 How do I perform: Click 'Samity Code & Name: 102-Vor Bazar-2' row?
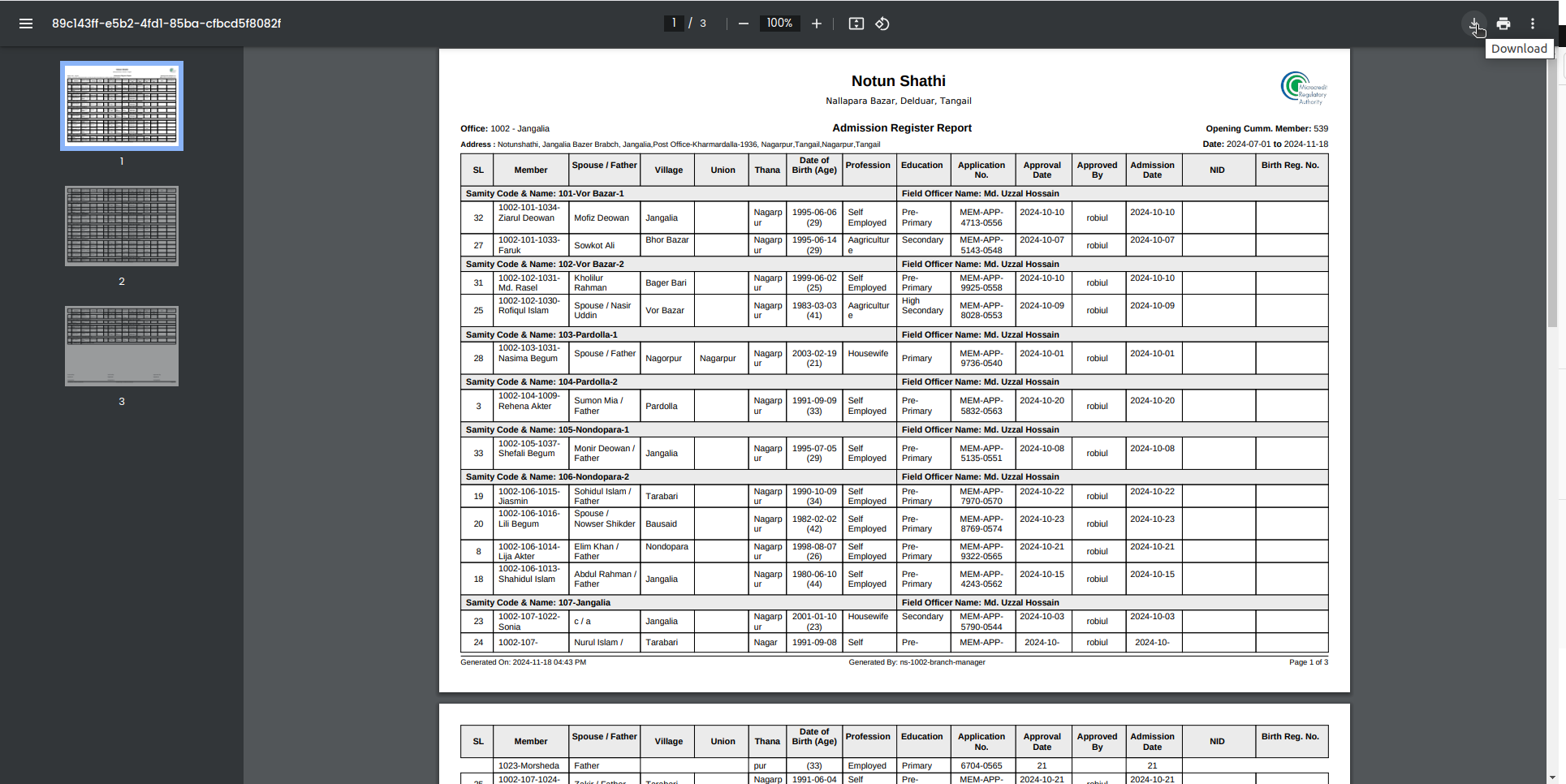coord(678,264)
